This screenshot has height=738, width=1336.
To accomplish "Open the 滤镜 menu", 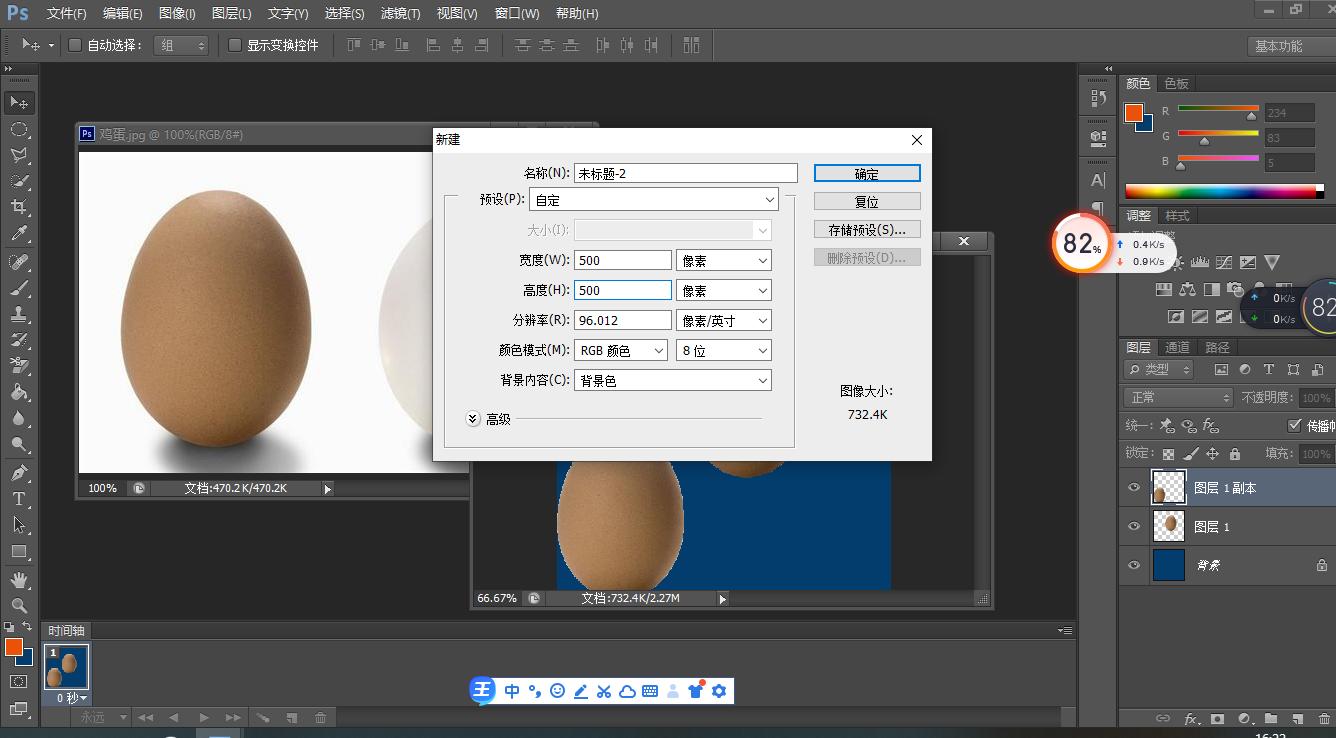I will [400, 13].
